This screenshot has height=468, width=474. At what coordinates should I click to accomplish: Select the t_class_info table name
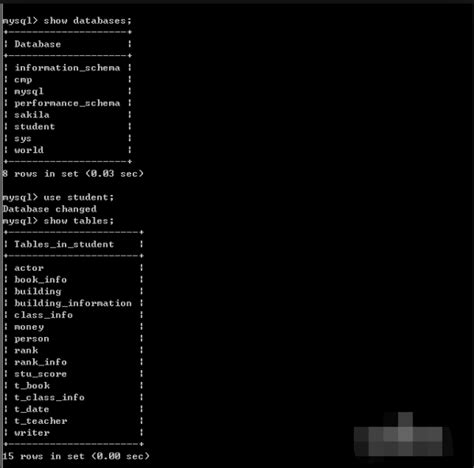[x=49, y=397]
